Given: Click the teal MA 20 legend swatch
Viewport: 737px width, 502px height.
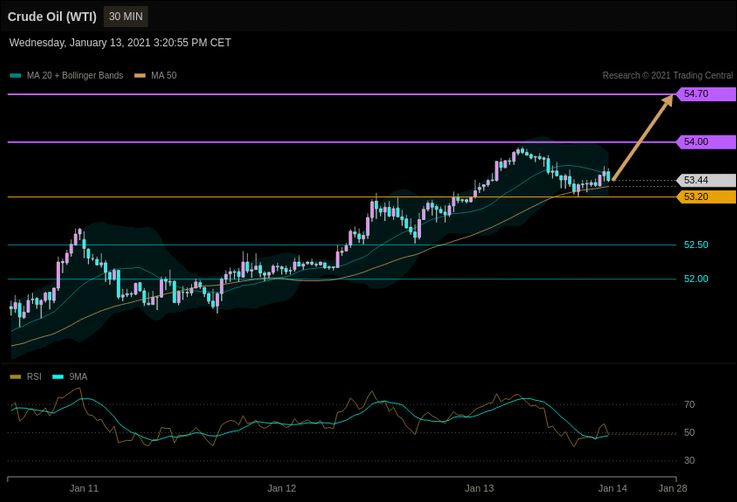Looking at the screenshot, I should point(15,76).
